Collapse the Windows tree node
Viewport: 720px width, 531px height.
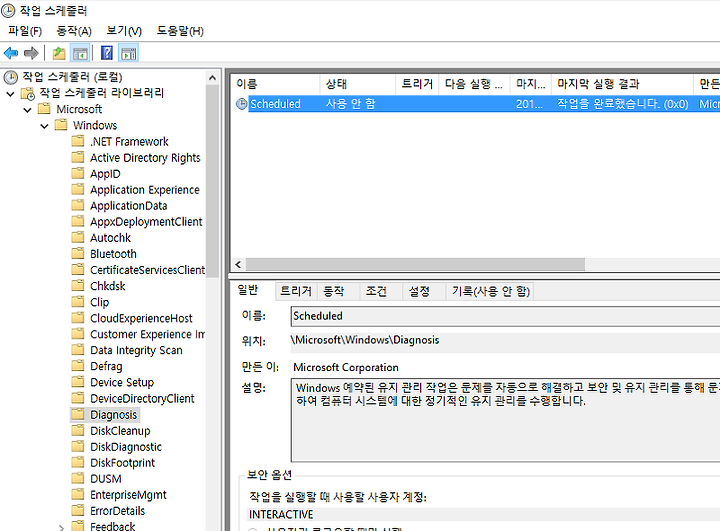[x=45, y=126]
